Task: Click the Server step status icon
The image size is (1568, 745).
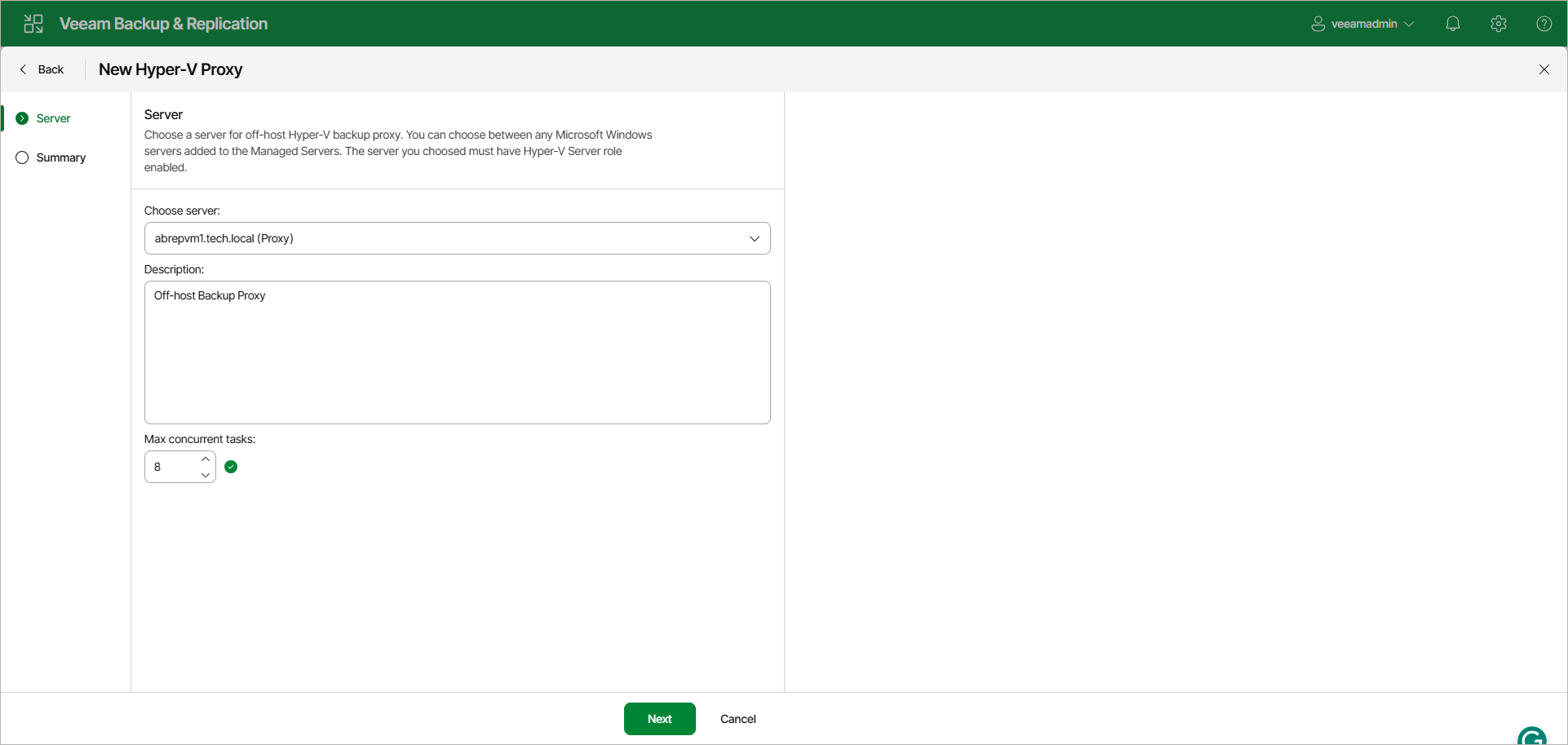Action: pos(22,118)
